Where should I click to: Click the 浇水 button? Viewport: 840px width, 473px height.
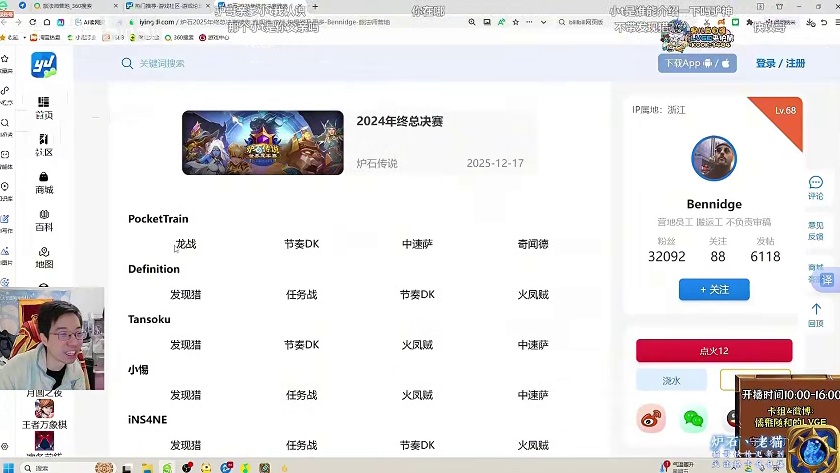pyautogui.click(x=671, y=380)
